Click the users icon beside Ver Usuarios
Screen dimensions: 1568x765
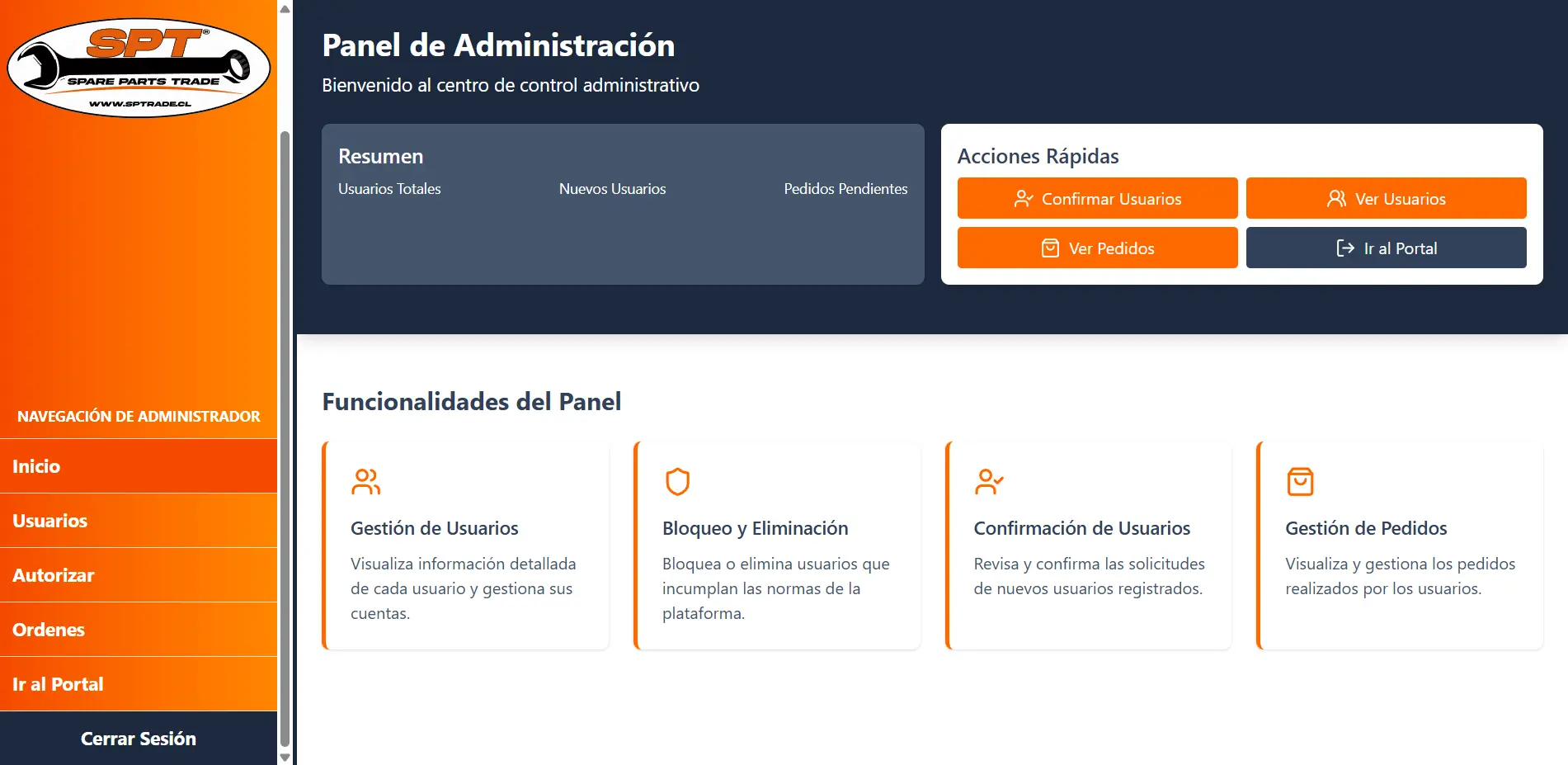pos(1335,198)
